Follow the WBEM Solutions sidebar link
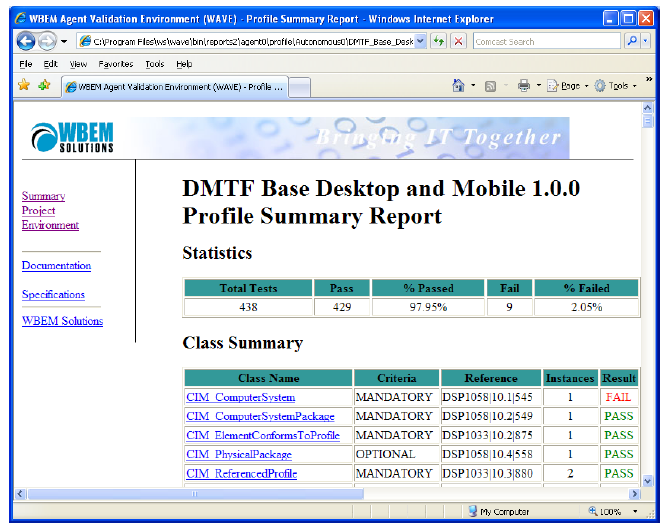Screen dimensions: 669x529 tap(62, 321)
